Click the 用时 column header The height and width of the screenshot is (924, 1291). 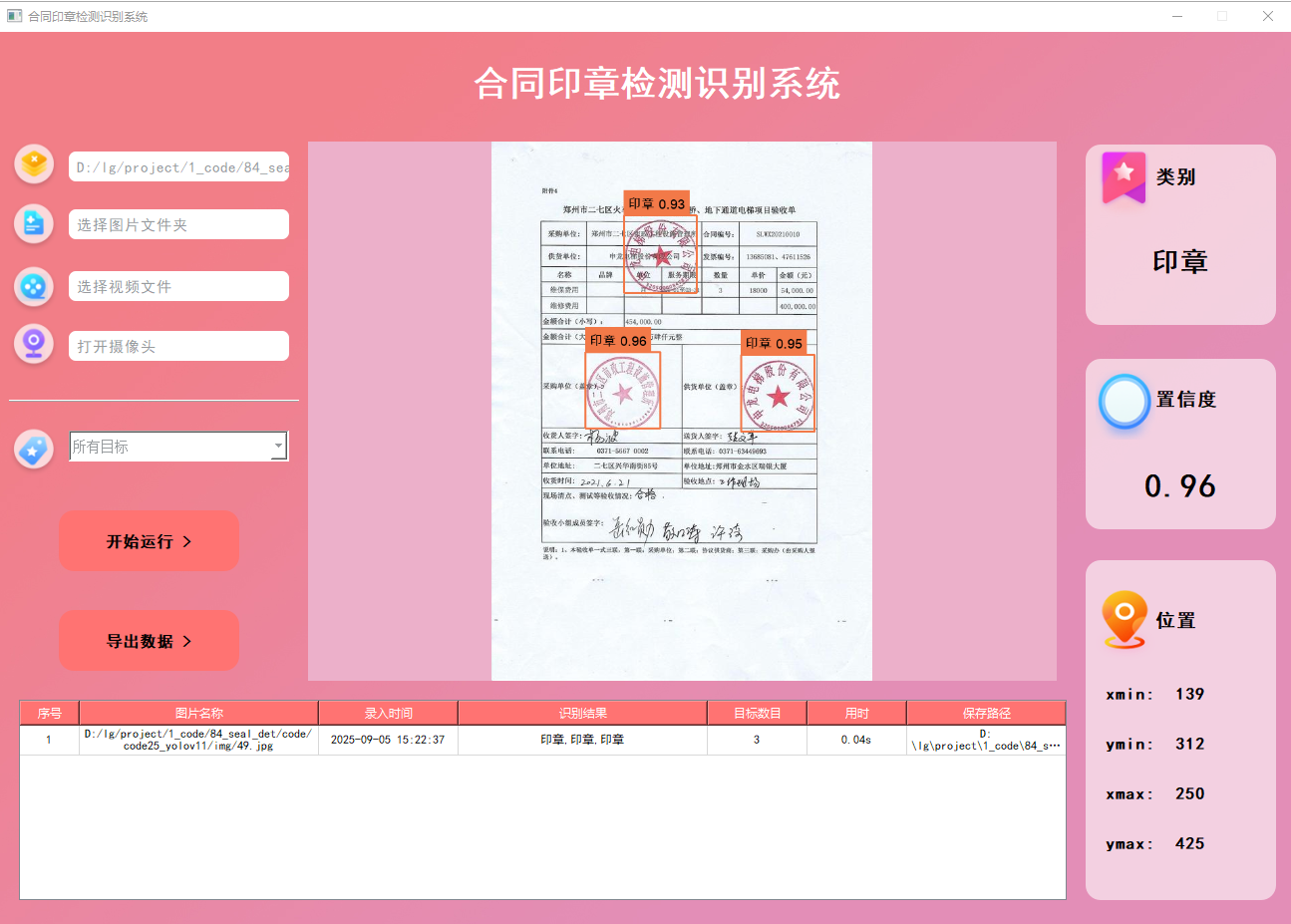coord(857,713)
